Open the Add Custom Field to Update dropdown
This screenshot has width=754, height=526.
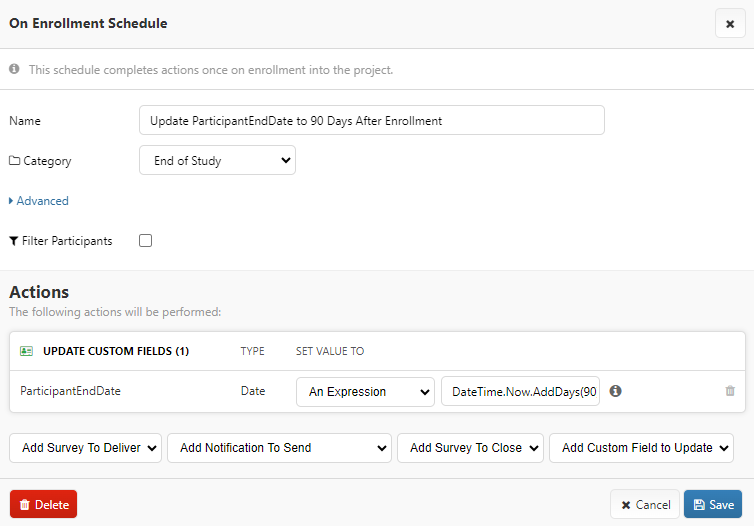[x=641, y=448]
